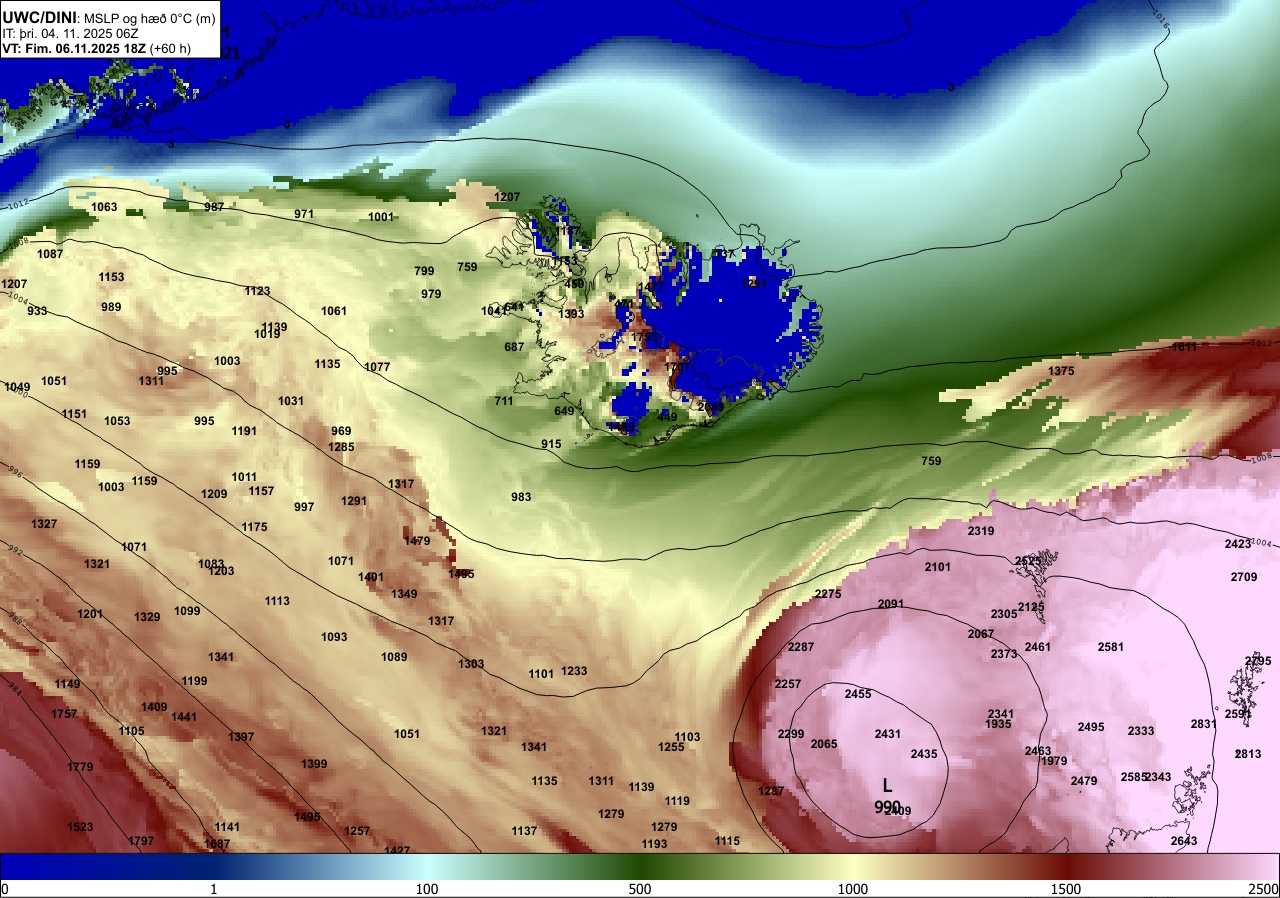Click the height value 971
Image resolution: width=1280 pixels, height=898 pixels.
tap(304, 214)
